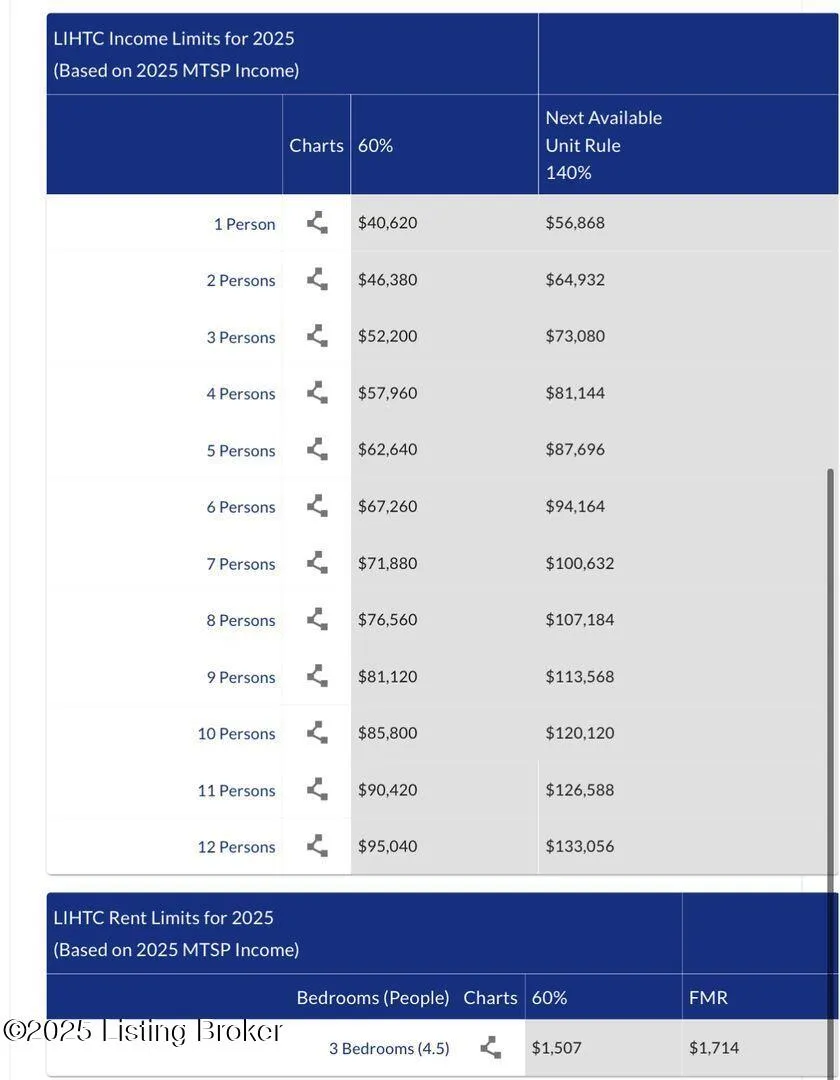Open chart icon for 1 Person row

(x=317, y=223)
